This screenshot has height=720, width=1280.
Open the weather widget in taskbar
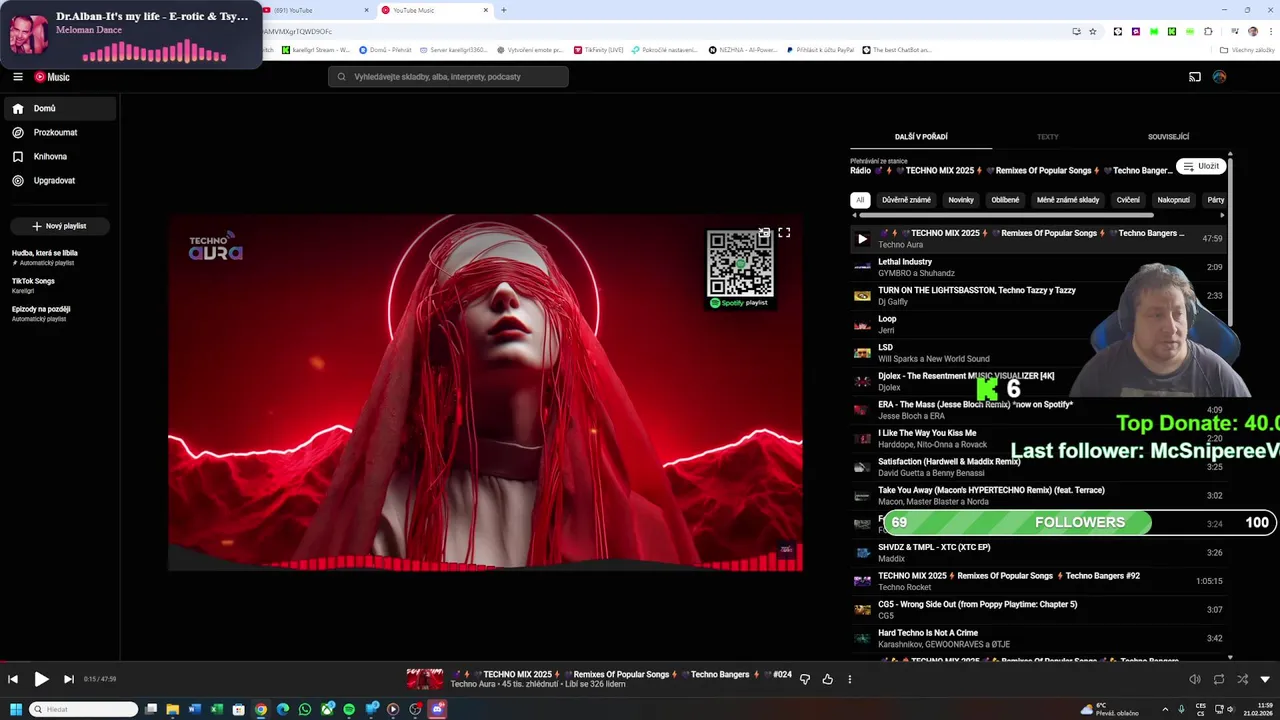[1109, 709]
